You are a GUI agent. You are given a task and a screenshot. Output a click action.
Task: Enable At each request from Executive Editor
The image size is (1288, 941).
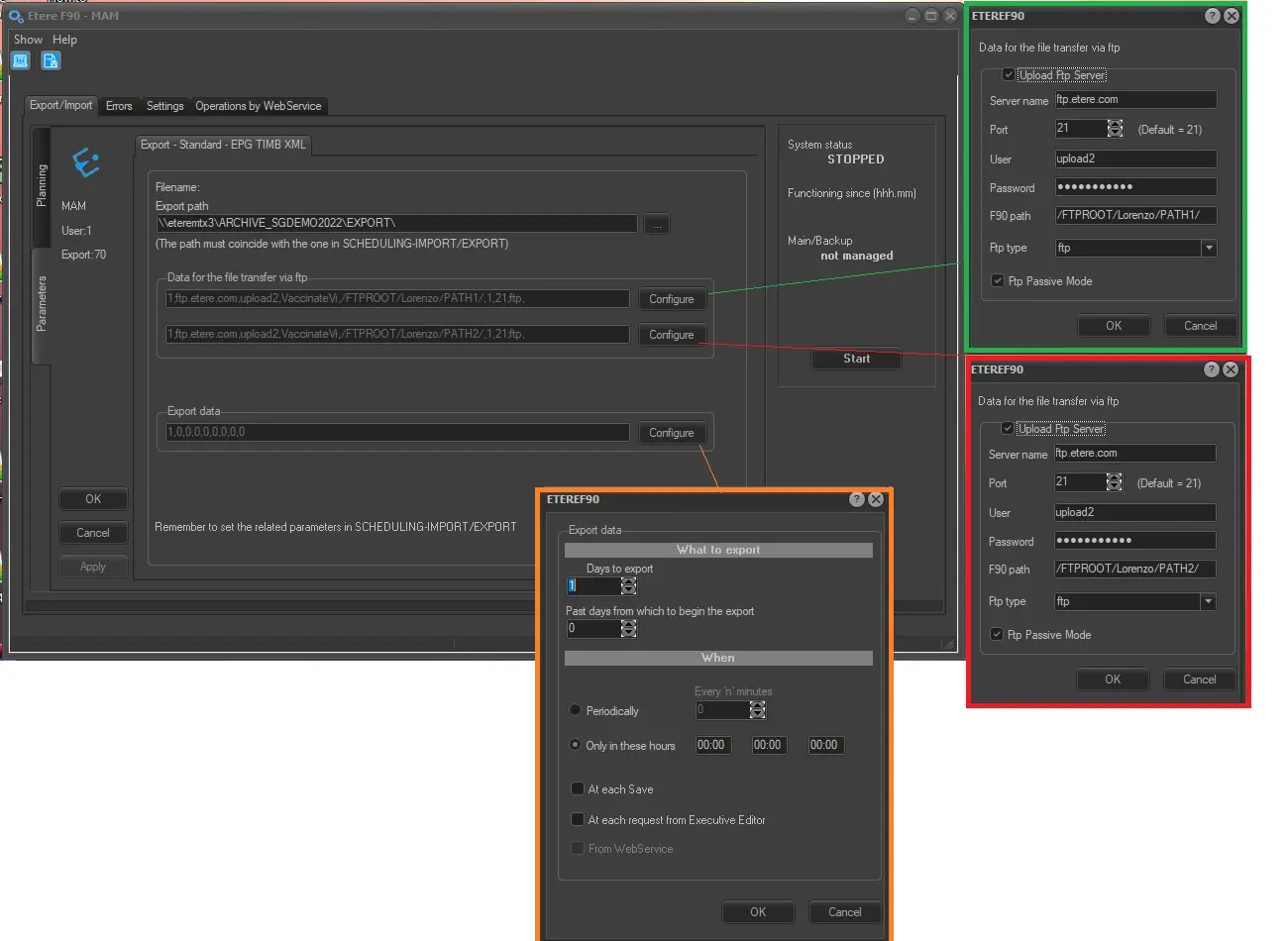578,820
